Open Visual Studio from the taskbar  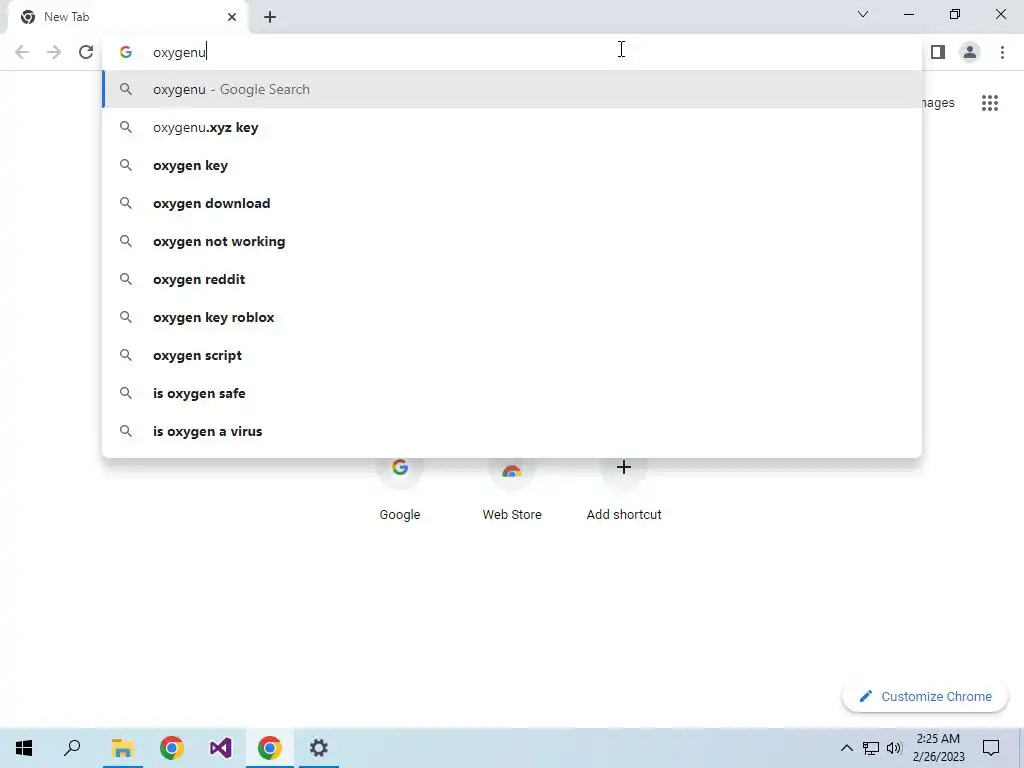point(221,748)
